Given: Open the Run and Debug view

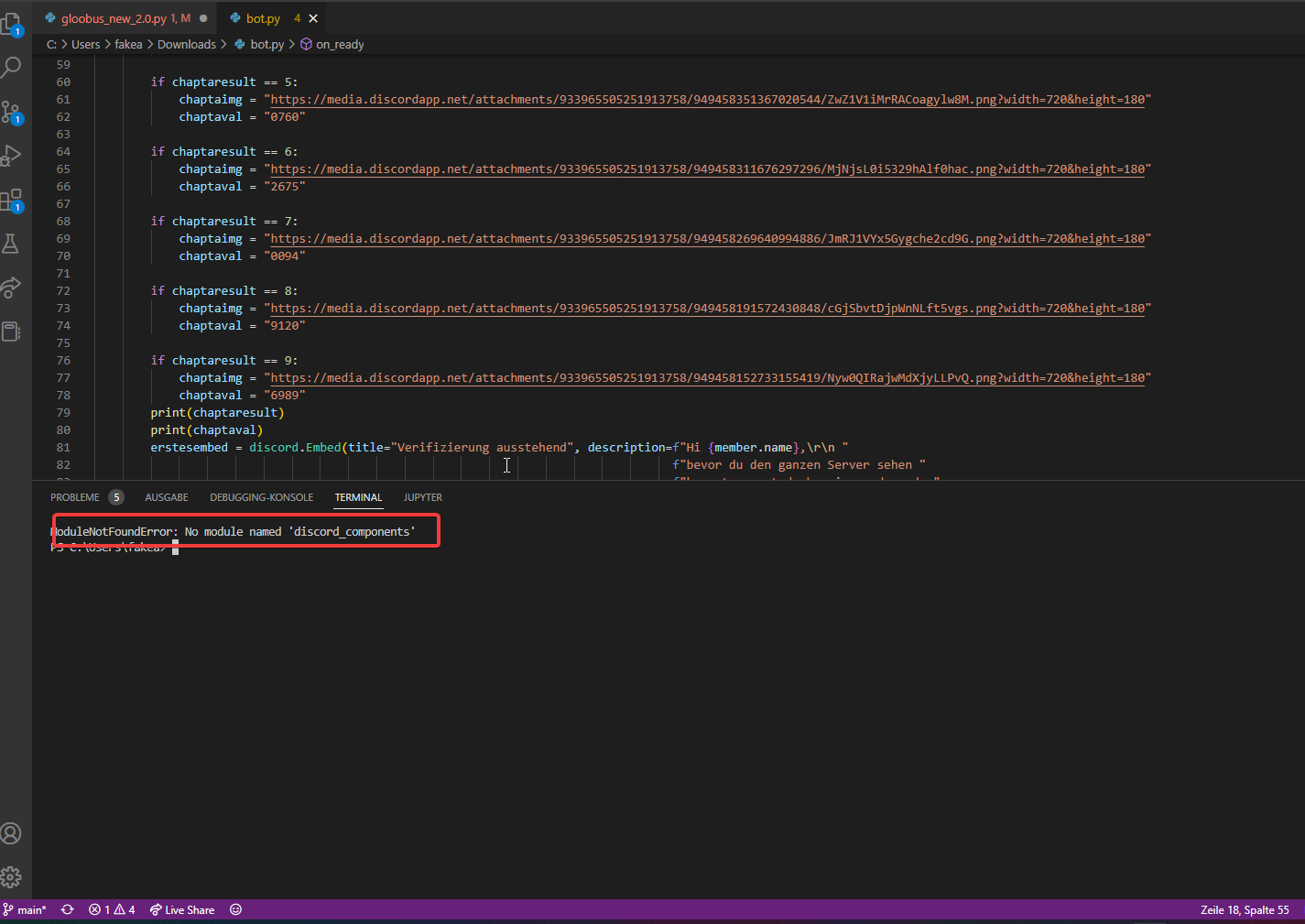Looking at the screenshot, I should pos(11,156).
